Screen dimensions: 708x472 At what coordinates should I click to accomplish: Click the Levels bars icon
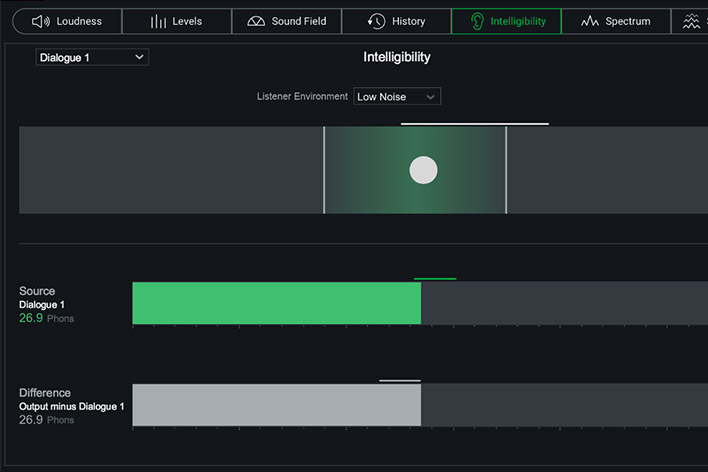coord(158,21)
